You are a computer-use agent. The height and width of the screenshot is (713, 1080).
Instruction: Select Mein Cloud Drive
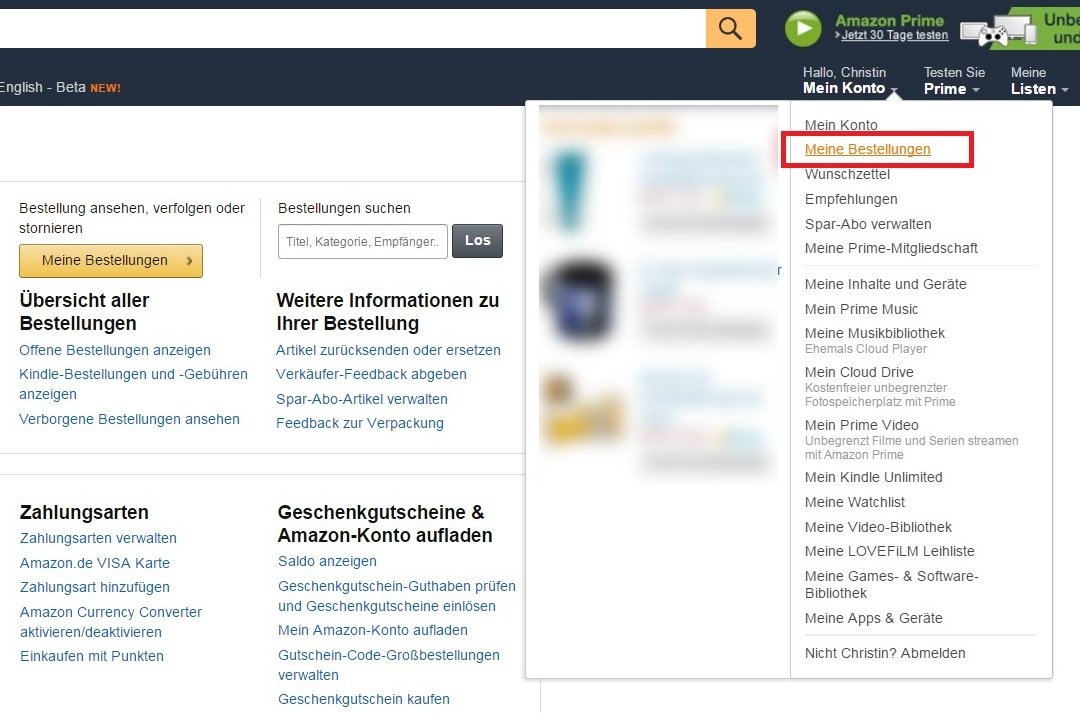click(859, 372)
